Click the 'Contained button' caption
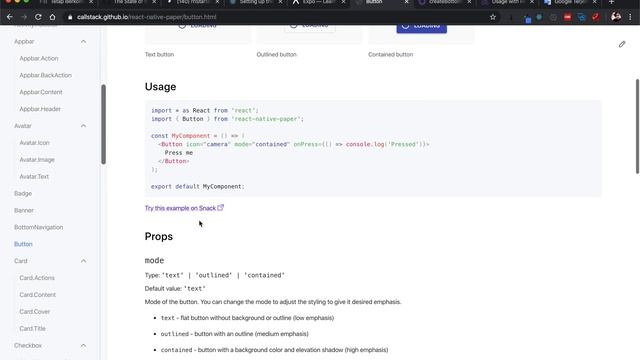Screen dimensions: 640x360 390,54
